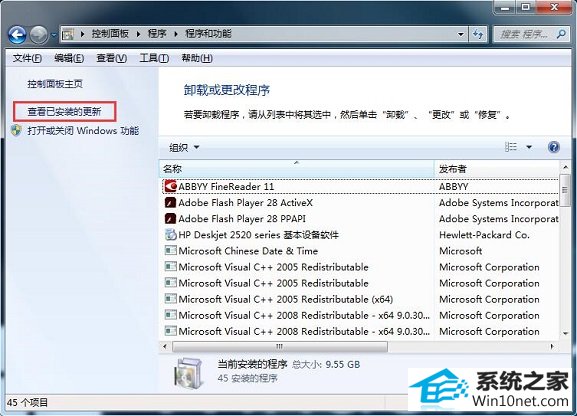
Task: Select HP Deskjet 2520 series icon
Action: pos(170,235)
